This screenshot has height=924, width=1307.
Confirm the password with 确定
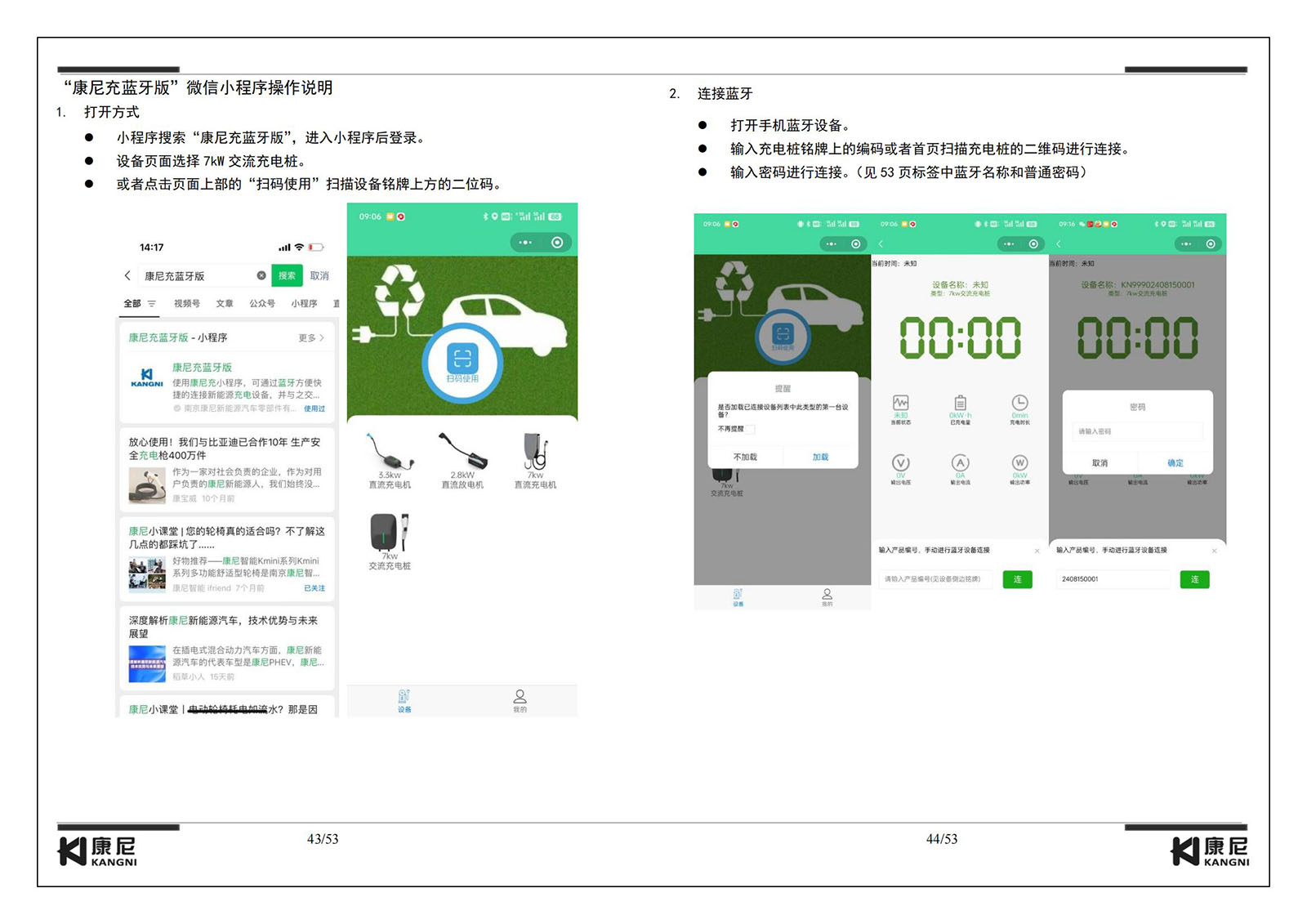[x=1175, y=463]
